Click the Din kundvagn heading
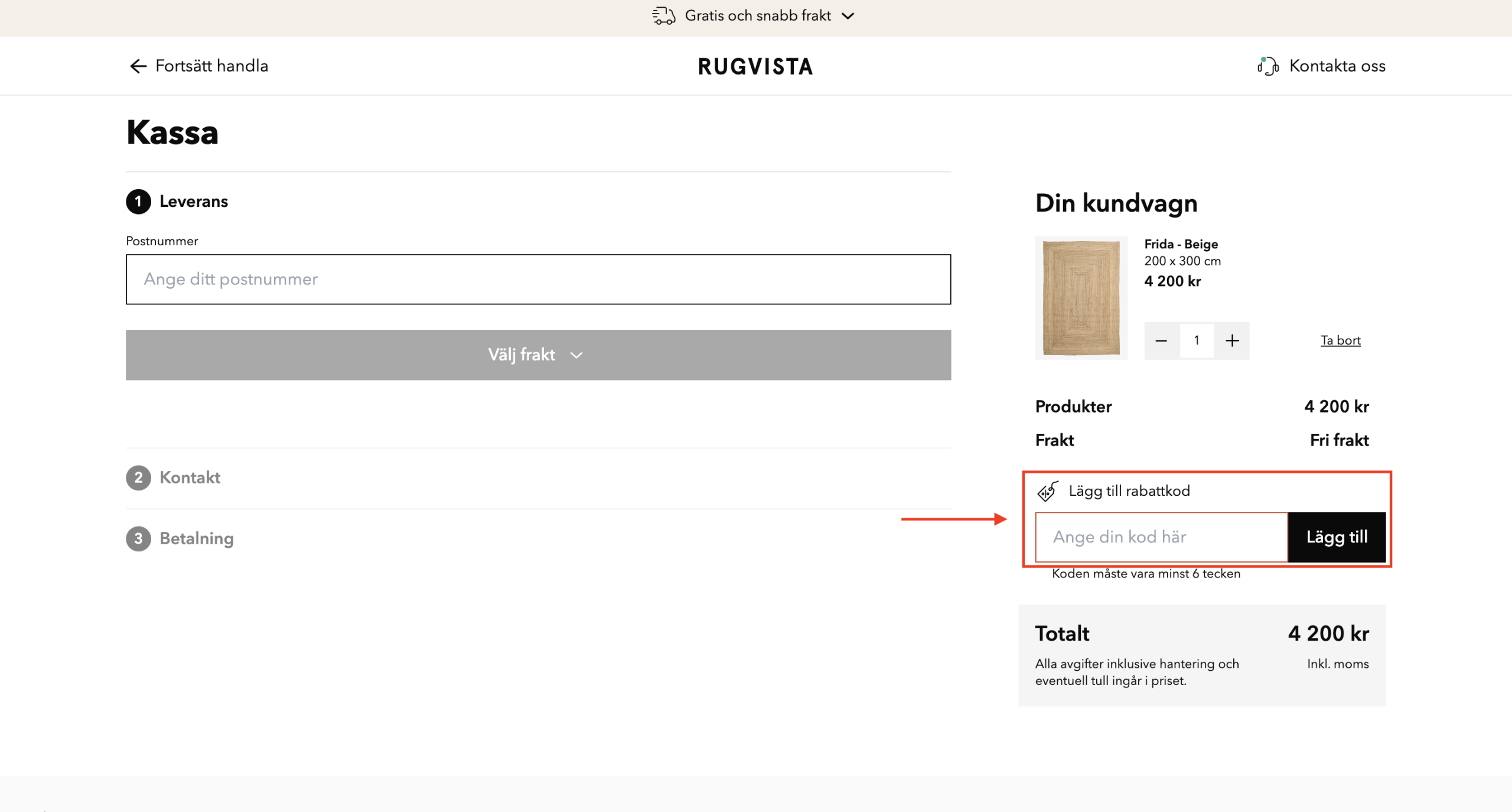The width and height of the screenshot is (1512, 812). click(1116, 203)
